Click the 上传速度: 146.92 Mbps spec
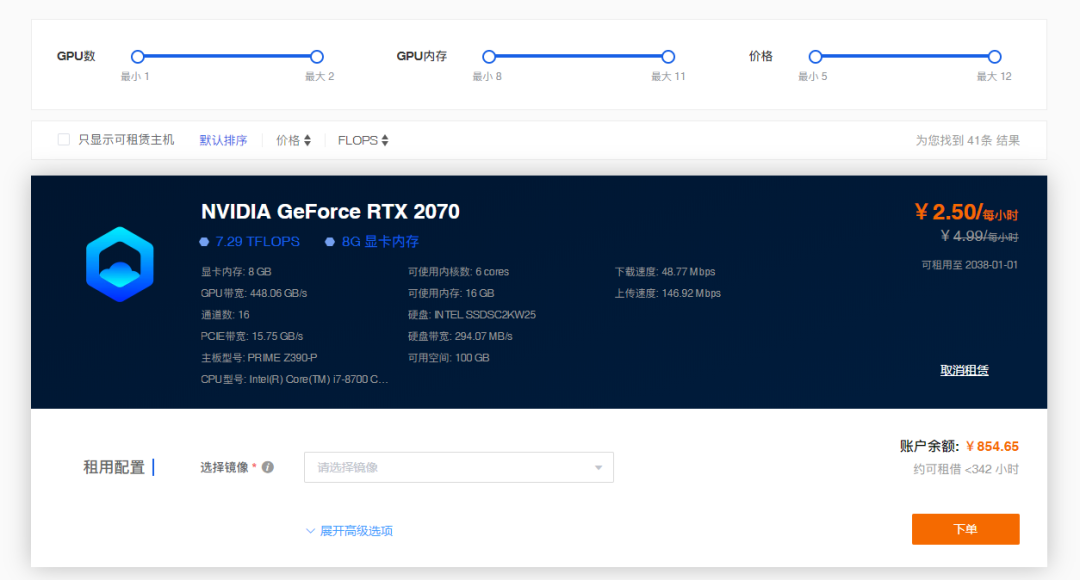The image size is (1080, 580). [668, 293]
